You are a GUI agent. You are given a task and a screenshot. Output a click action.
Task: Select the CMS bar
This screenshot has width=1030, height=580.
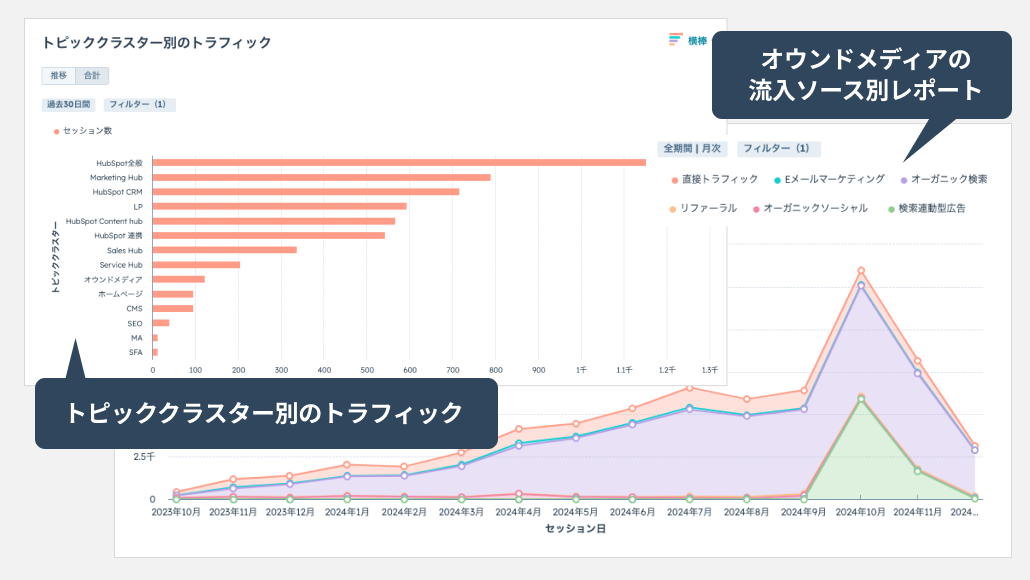pyautogui.click(x=173, y=309)
